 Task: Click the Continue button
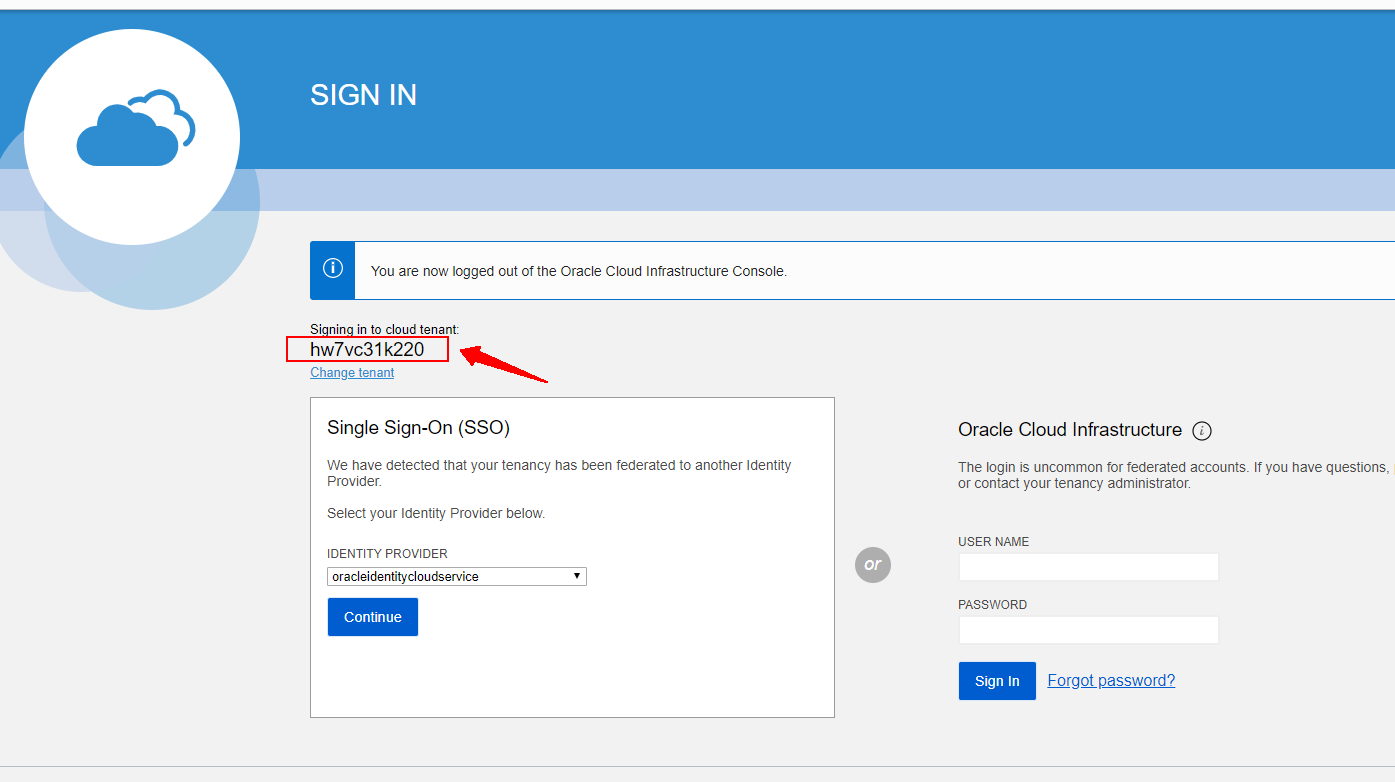point(373,617)
